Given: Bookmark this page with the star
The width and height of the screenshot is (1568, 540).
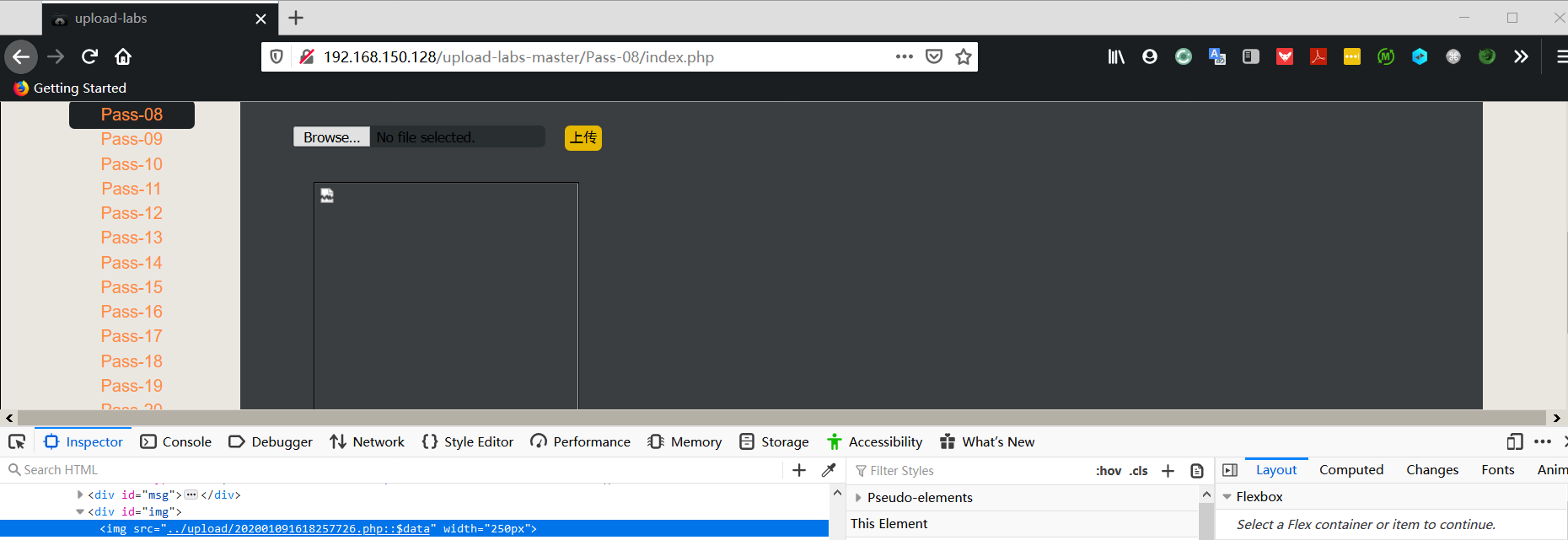Looking at the screenshot, I should tap(964, 56).
